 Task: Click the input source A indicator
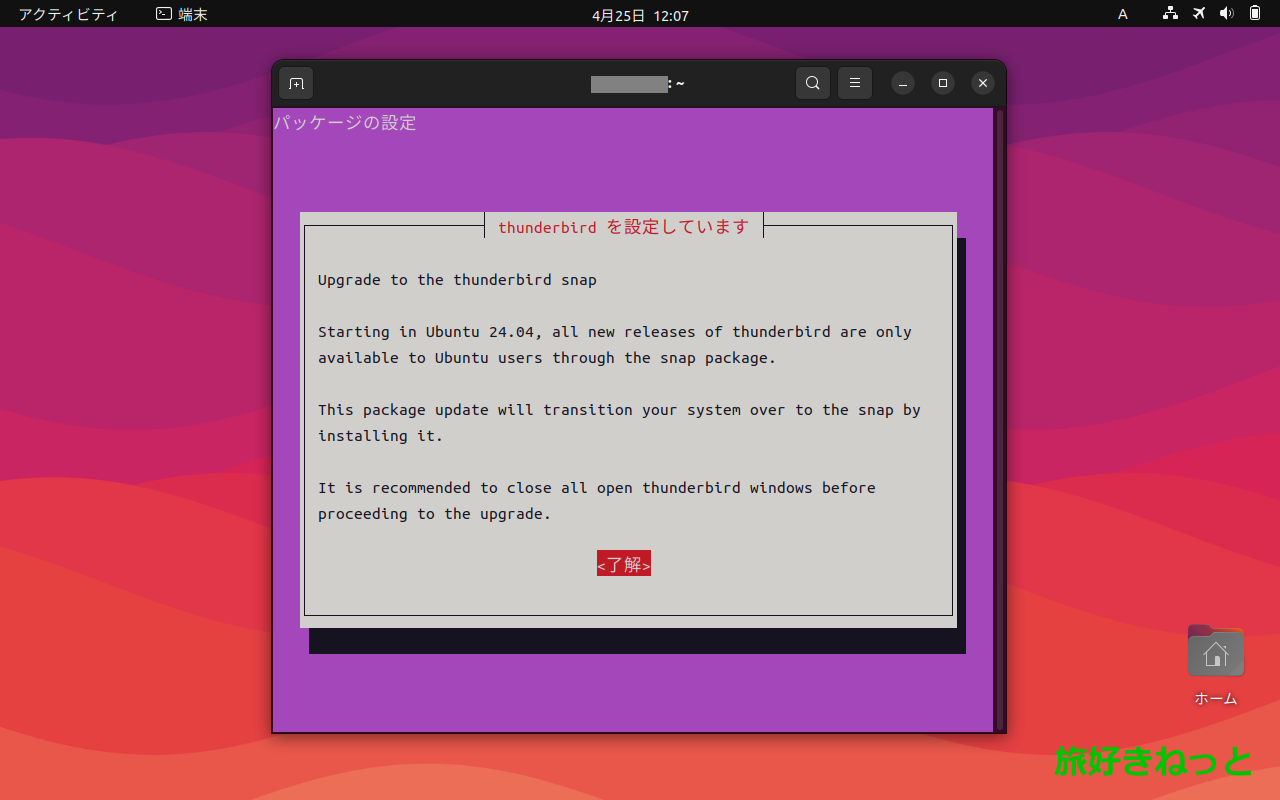click(x=1122, y=14)
